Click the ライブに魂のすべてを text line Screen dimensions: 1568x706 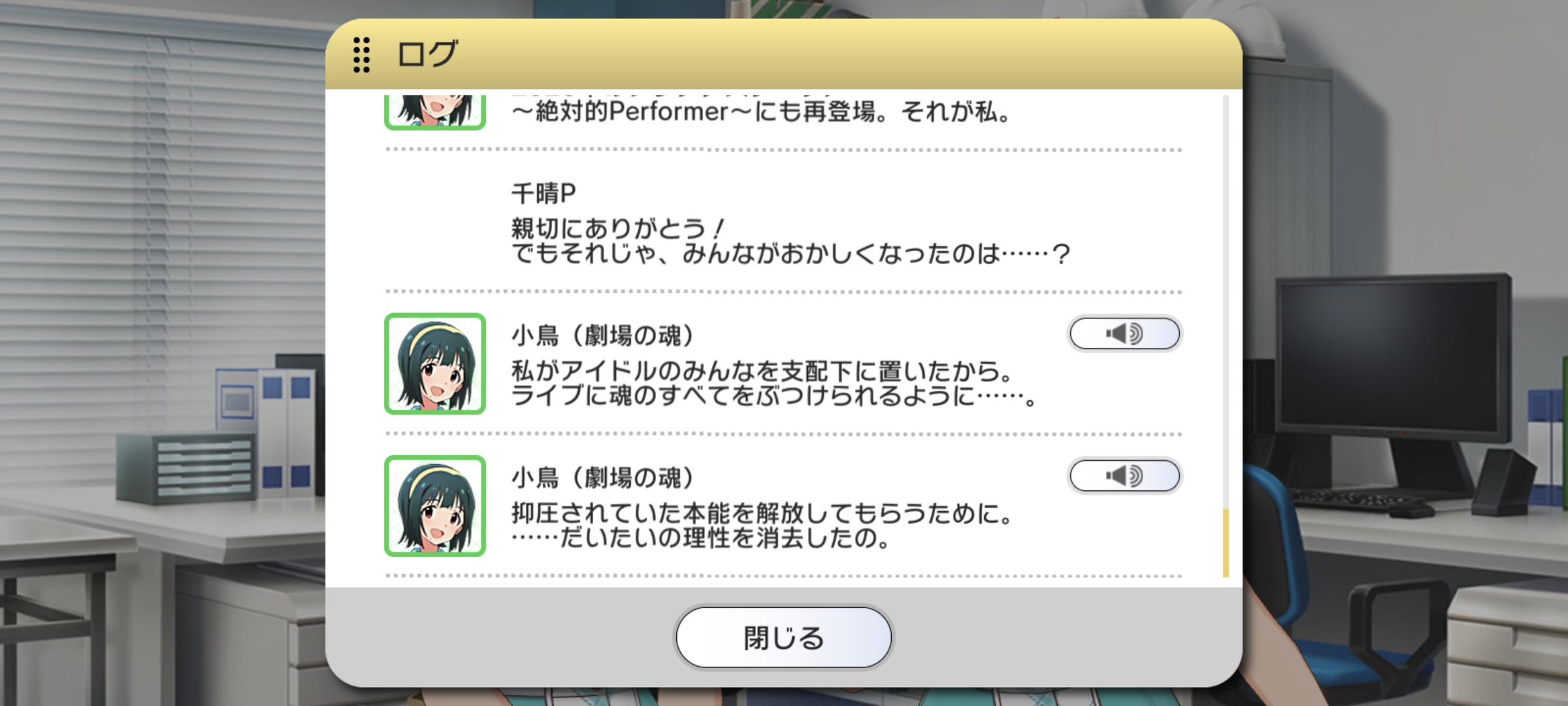tap(774, 395)
